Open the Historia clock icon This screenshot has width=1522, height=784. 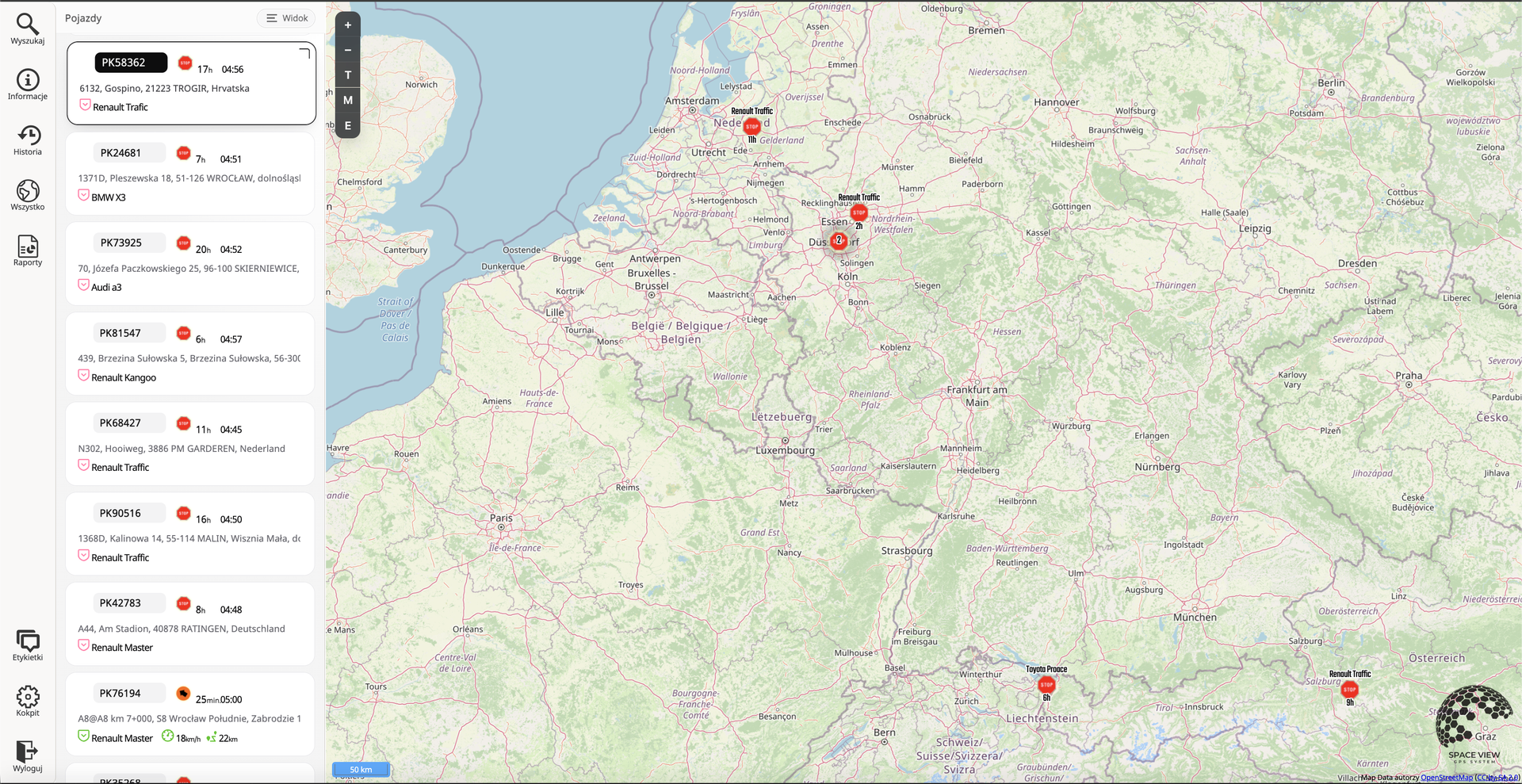(x=28, y=136)
